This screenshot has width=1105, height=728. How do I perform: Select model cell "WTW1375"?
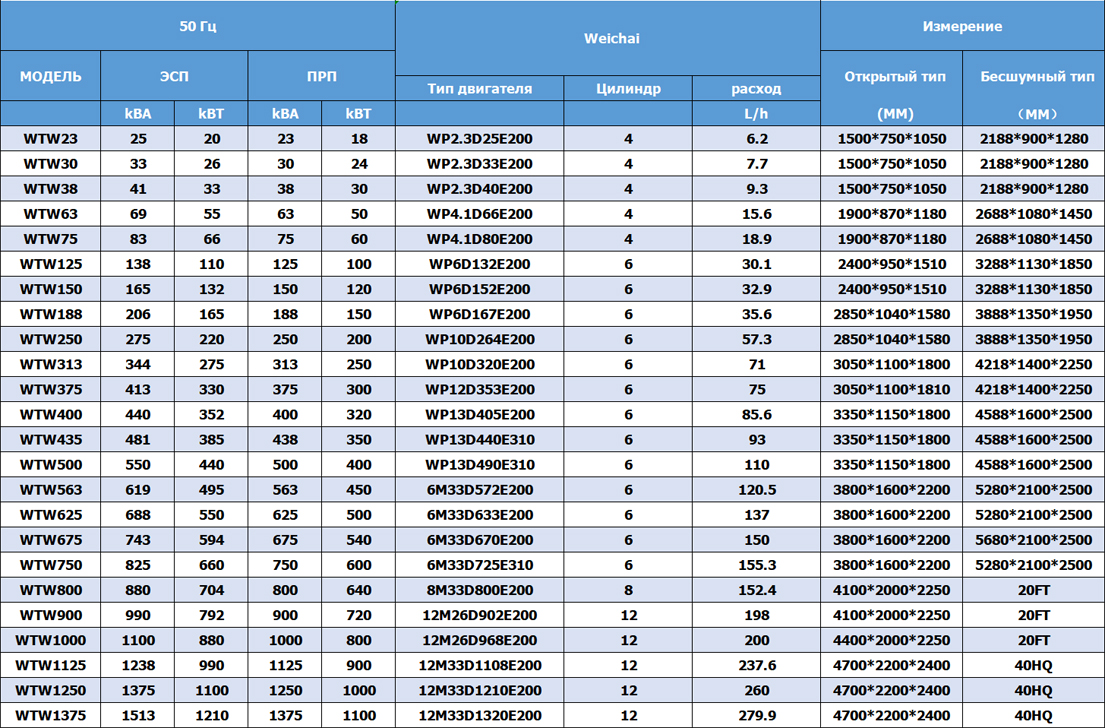point(51,716)
